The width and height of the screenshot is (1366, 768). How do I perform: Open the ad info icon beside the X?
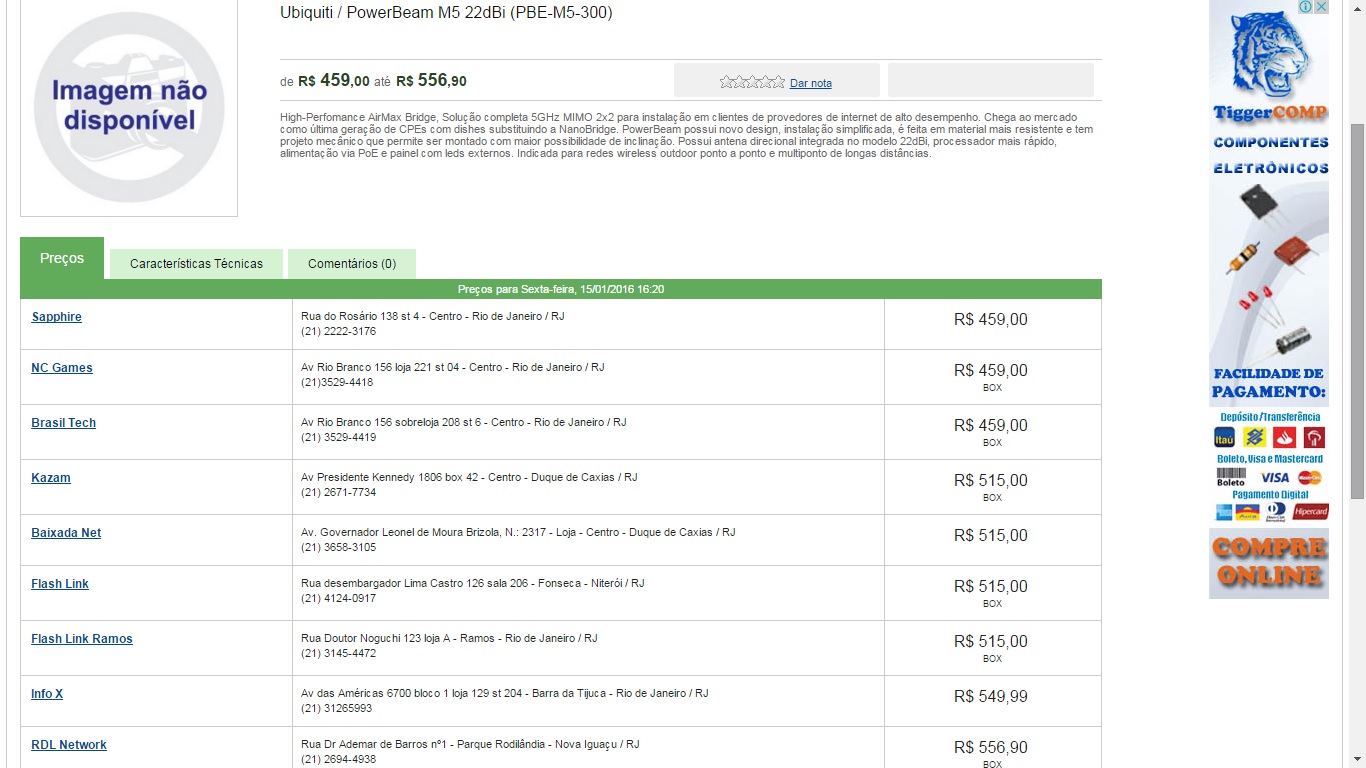tap(1306, 7)
